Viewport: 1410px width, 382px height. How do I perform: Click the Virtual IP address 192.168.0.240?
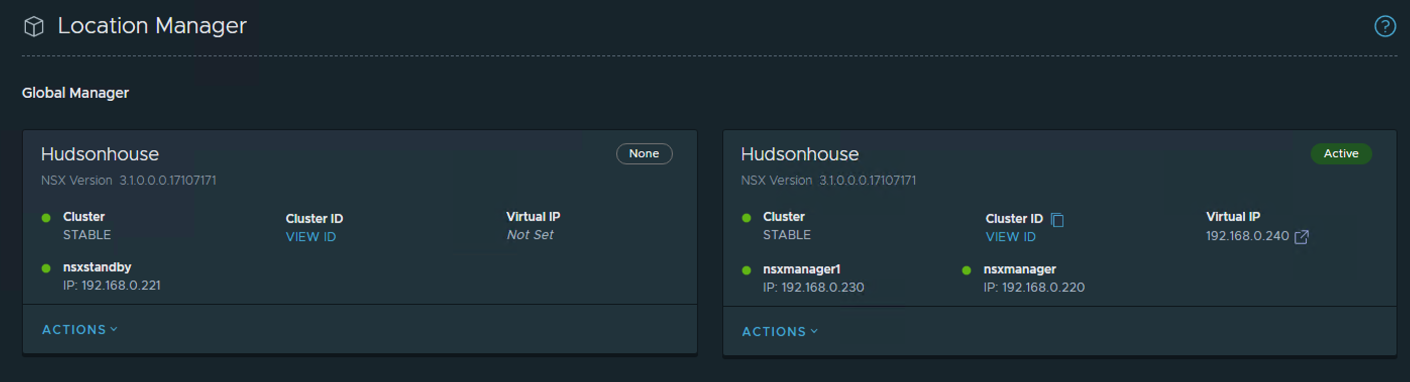[x=1248, y=237]
